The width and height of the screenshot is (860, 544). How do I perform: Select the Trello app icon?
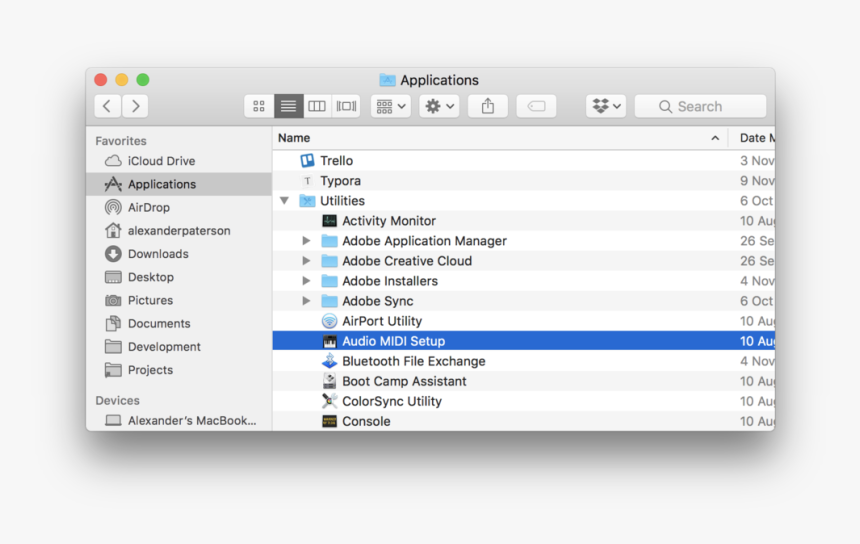point(307,161)
